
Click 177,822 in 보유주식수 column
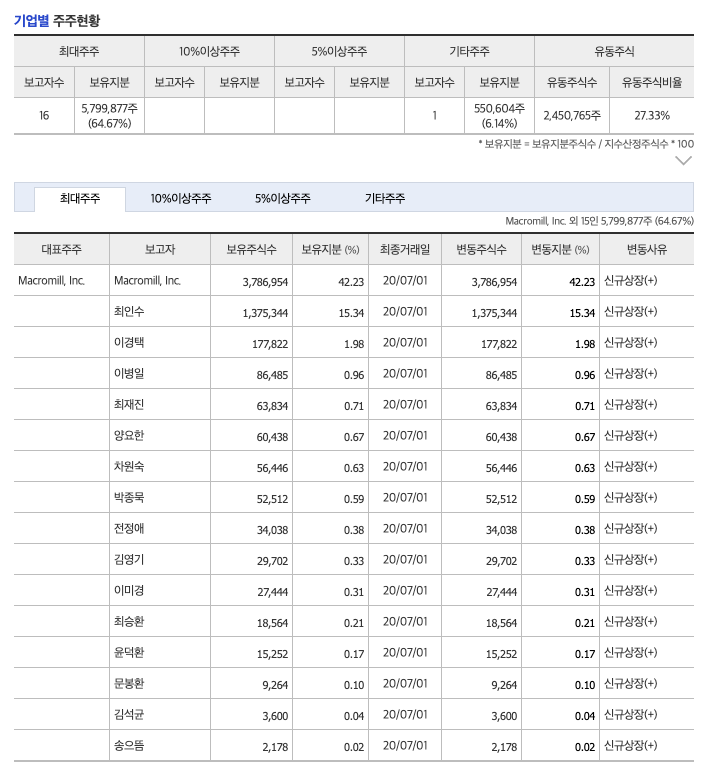pos(270,344)
